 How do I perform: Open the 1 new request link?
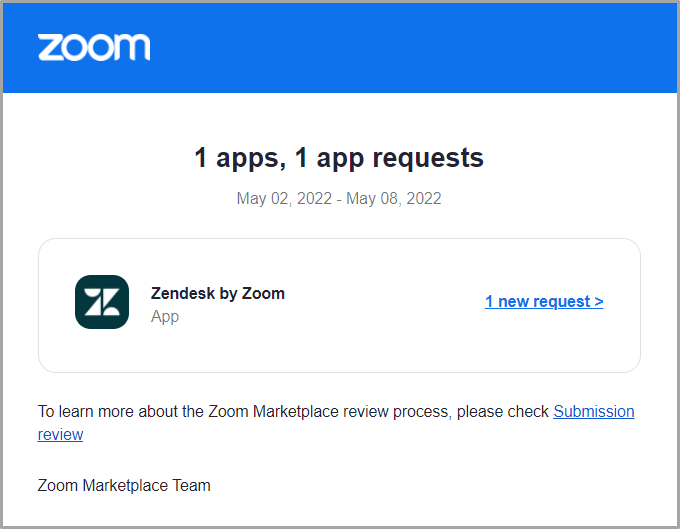pyautogui.click(x=544, y=301)
